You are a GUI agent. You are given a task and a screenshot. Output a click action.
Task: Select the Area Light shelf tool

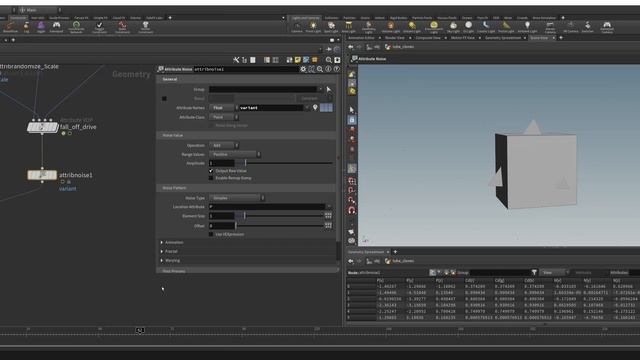349,27
